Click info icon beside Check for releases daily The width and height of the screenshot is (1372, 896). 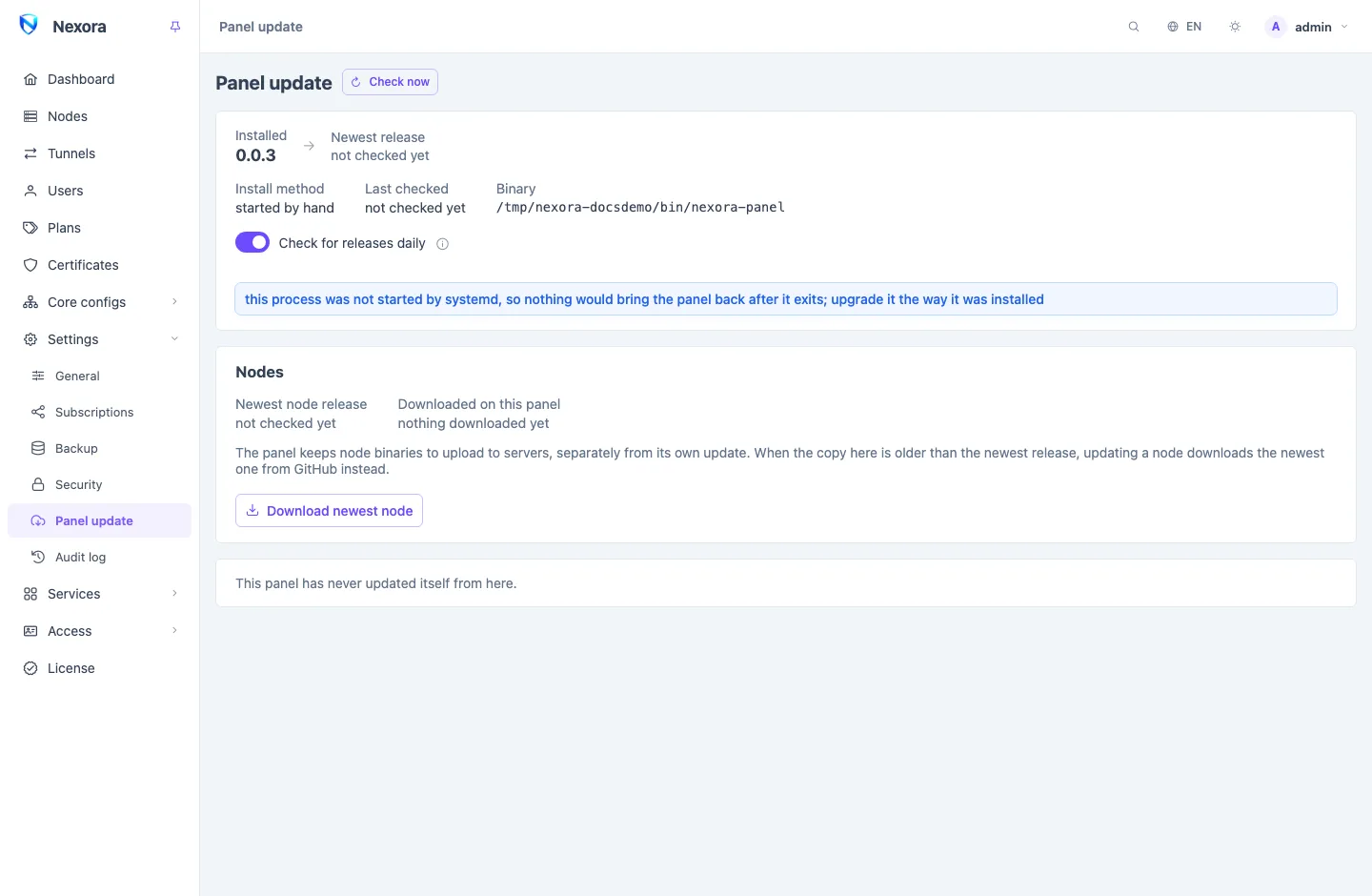(442, 244)
